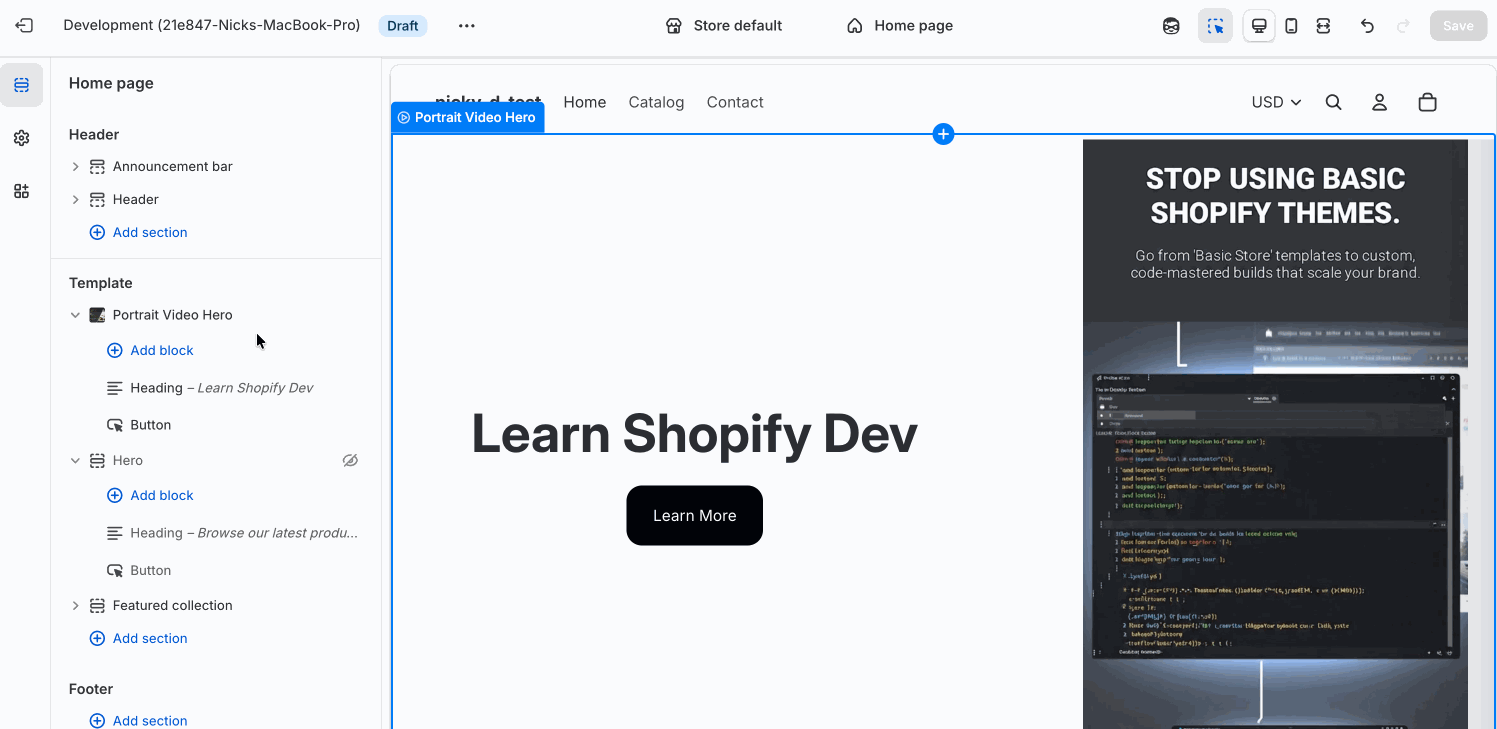Collapse the Hero section chevron
The image size is (1497, 729).
[x=75, y=461]
